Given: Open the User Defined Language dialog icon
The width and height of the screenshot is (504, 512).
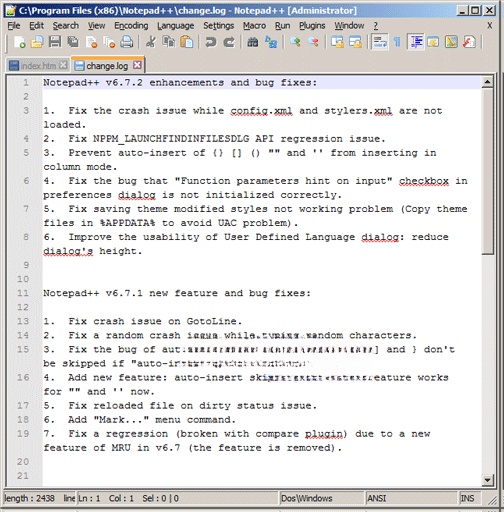Looking at the screenshot, I should pyautogui.click(x=433, y=42).
